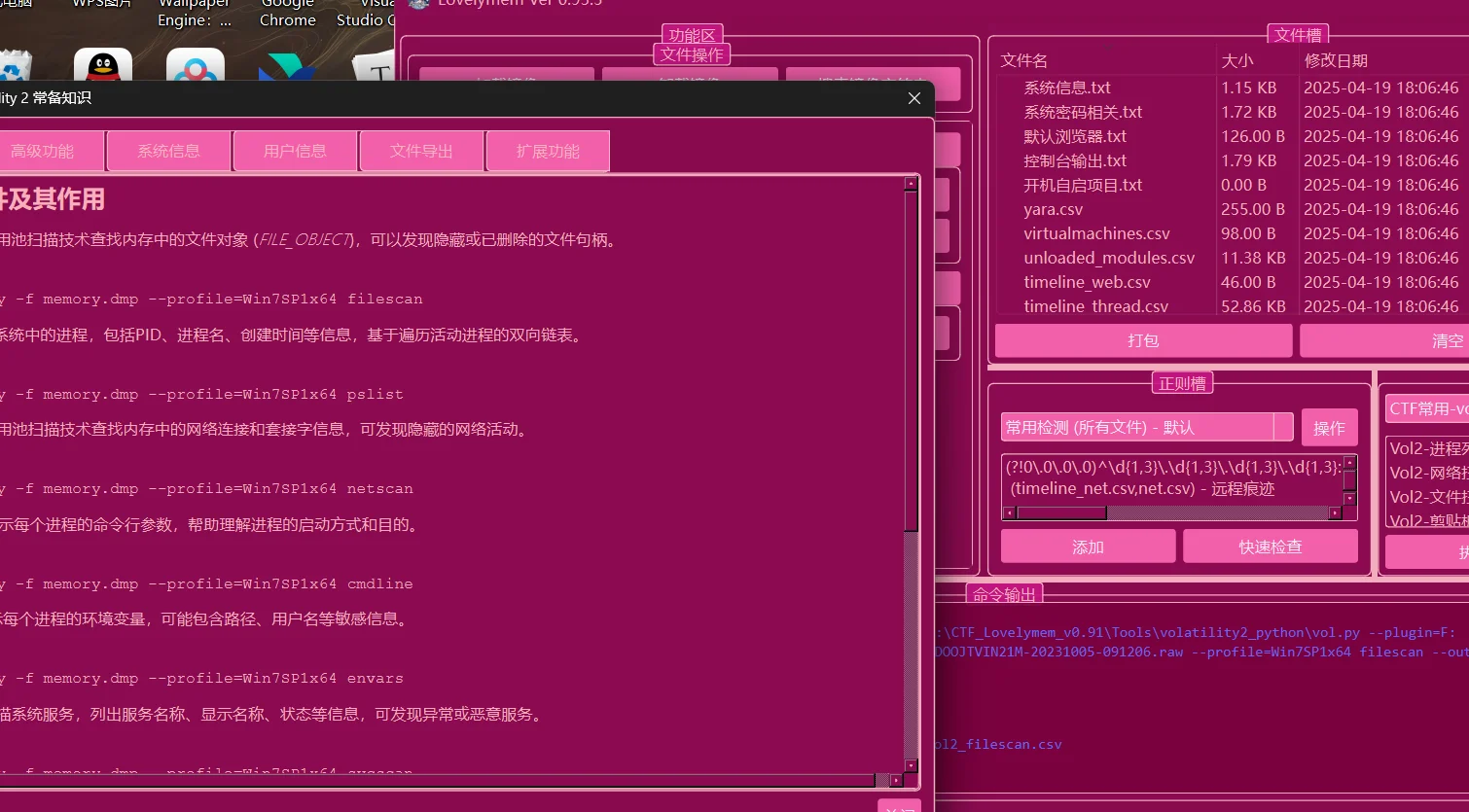
Task: Click the knowledge panel vertical scrollbar thumb
Action: (x=911, y=360)
